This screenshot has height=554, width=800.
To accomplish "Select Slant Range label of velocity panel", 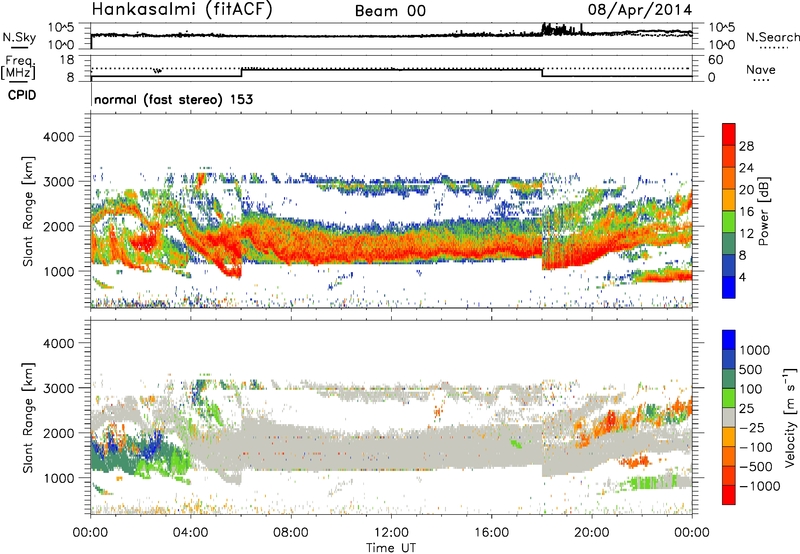I will (28, 417).
